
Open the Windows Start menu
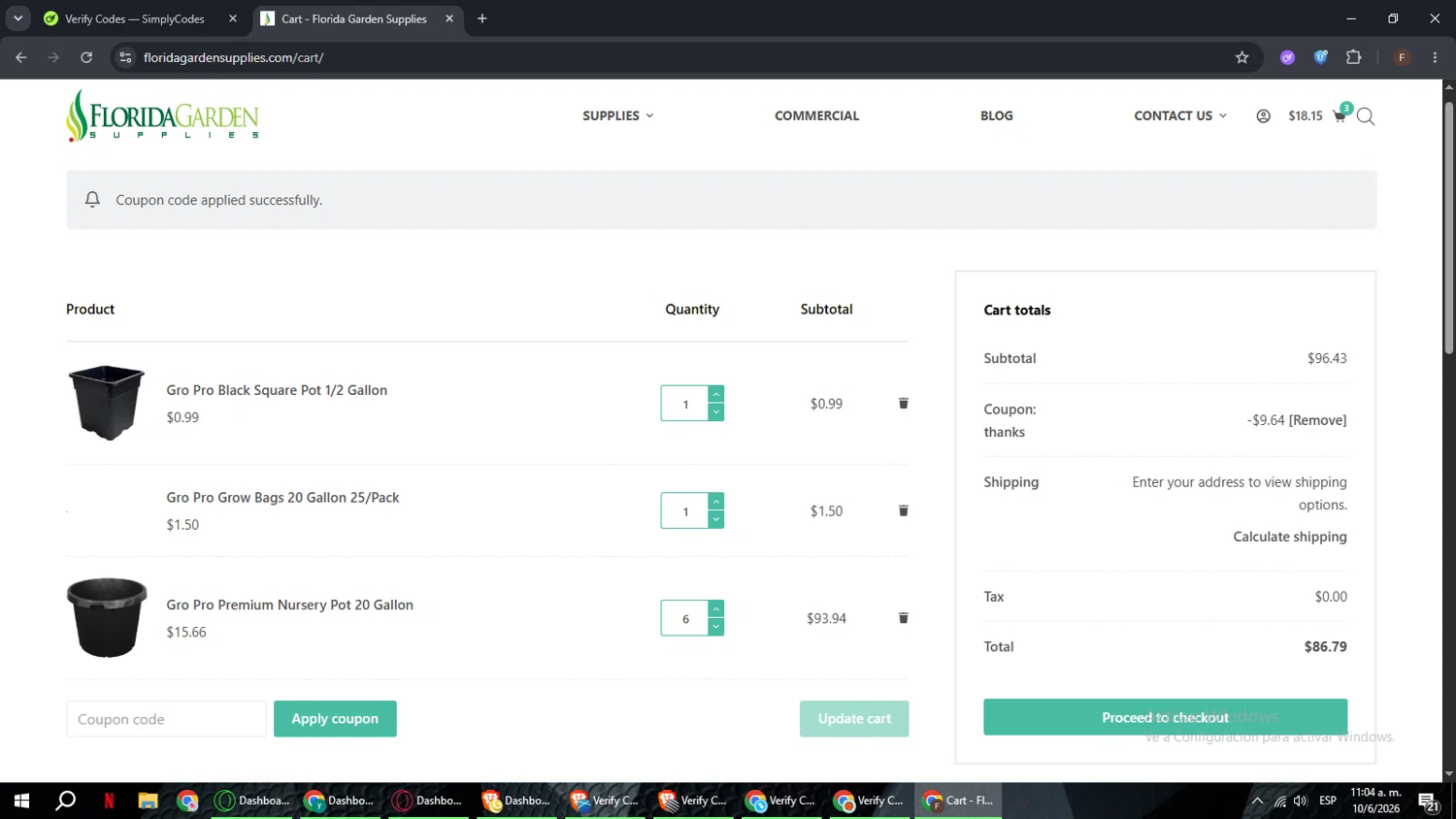tap(21, 801)
